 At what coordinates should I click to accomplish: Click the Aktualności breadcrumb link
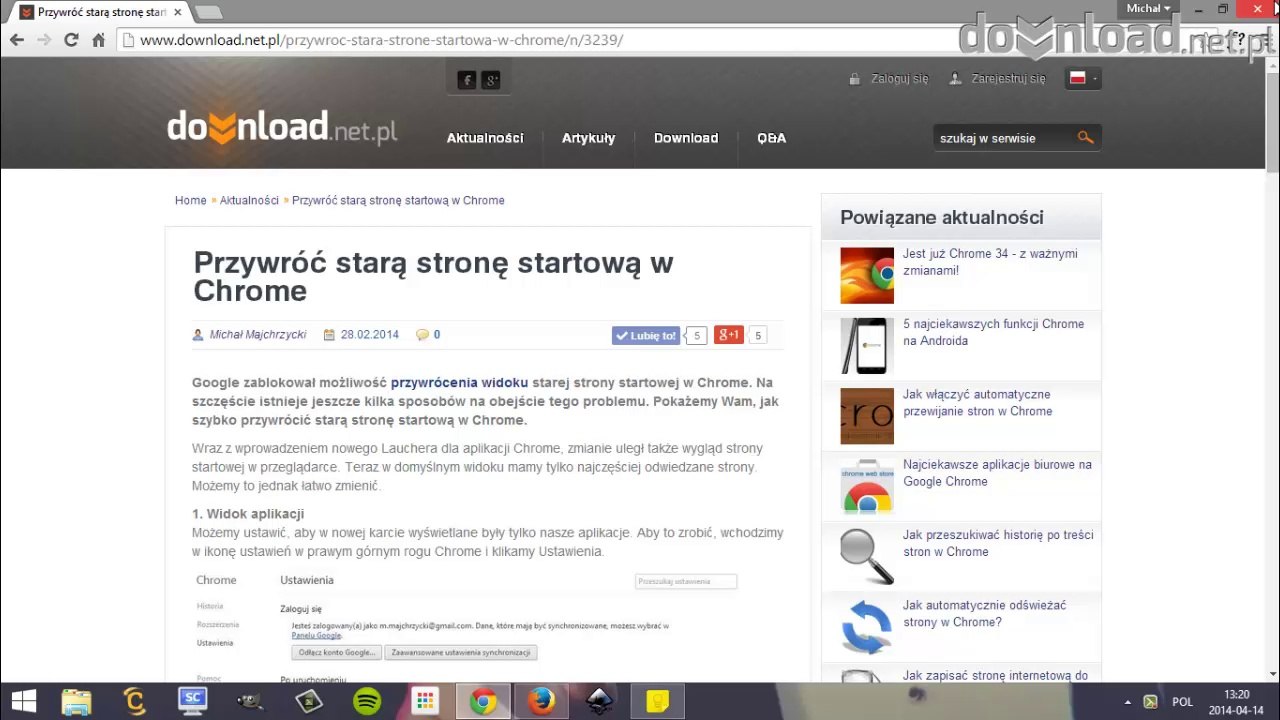click(x=249, y=200)
